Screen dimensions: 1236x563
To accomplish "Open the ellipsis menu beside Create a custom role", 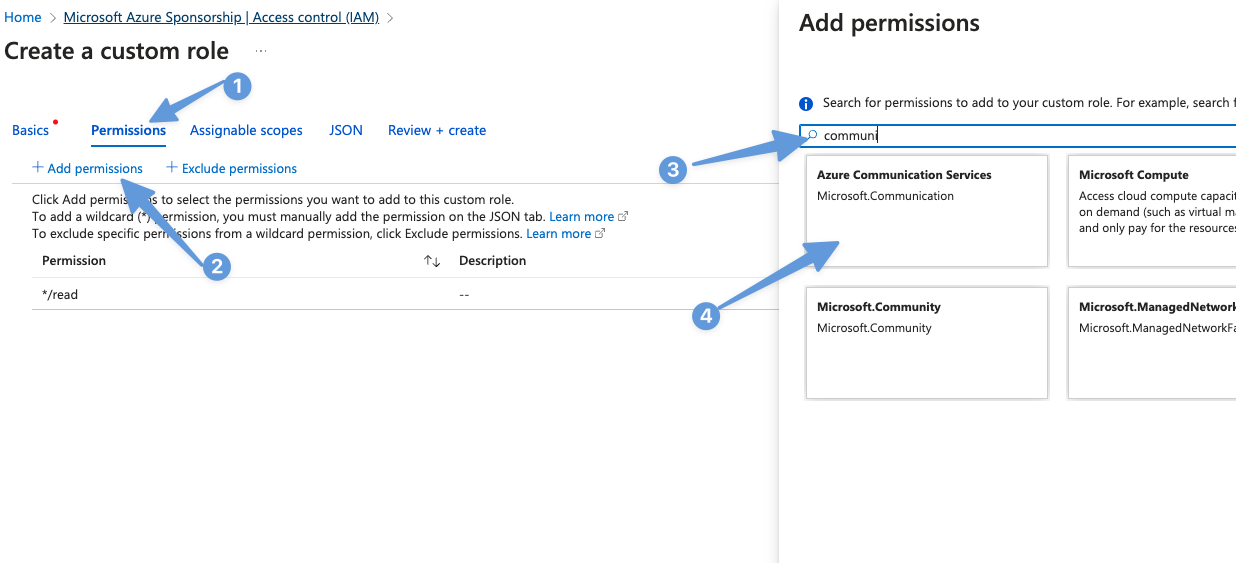I will point(261,51).
